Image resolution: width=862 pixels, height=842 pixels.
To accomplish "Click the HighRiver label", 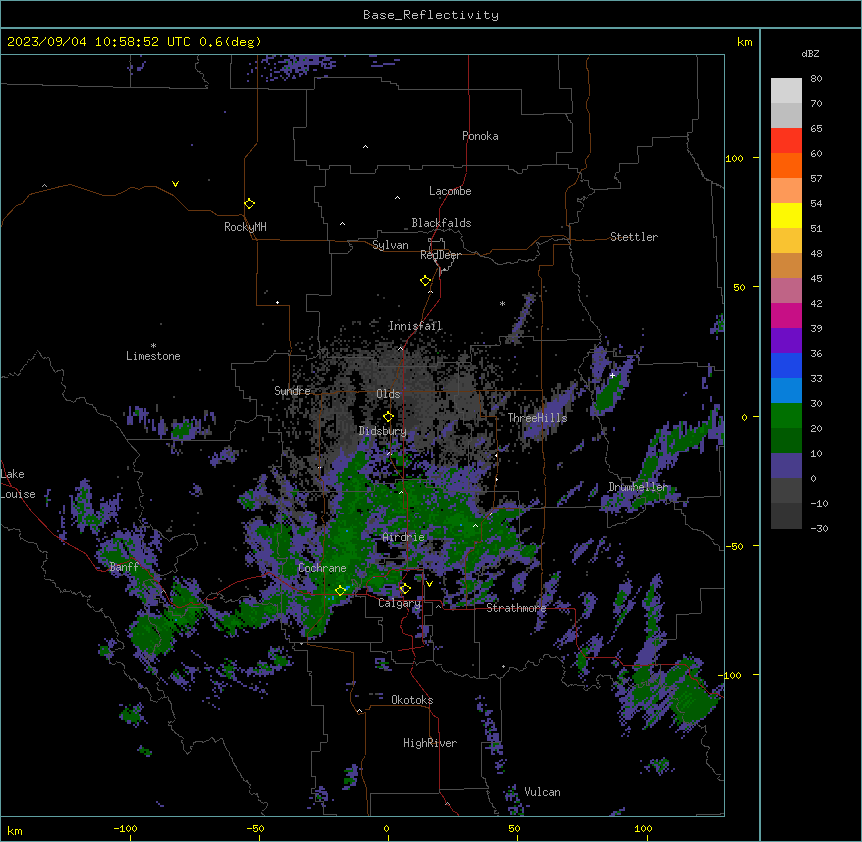I will 430,743.
